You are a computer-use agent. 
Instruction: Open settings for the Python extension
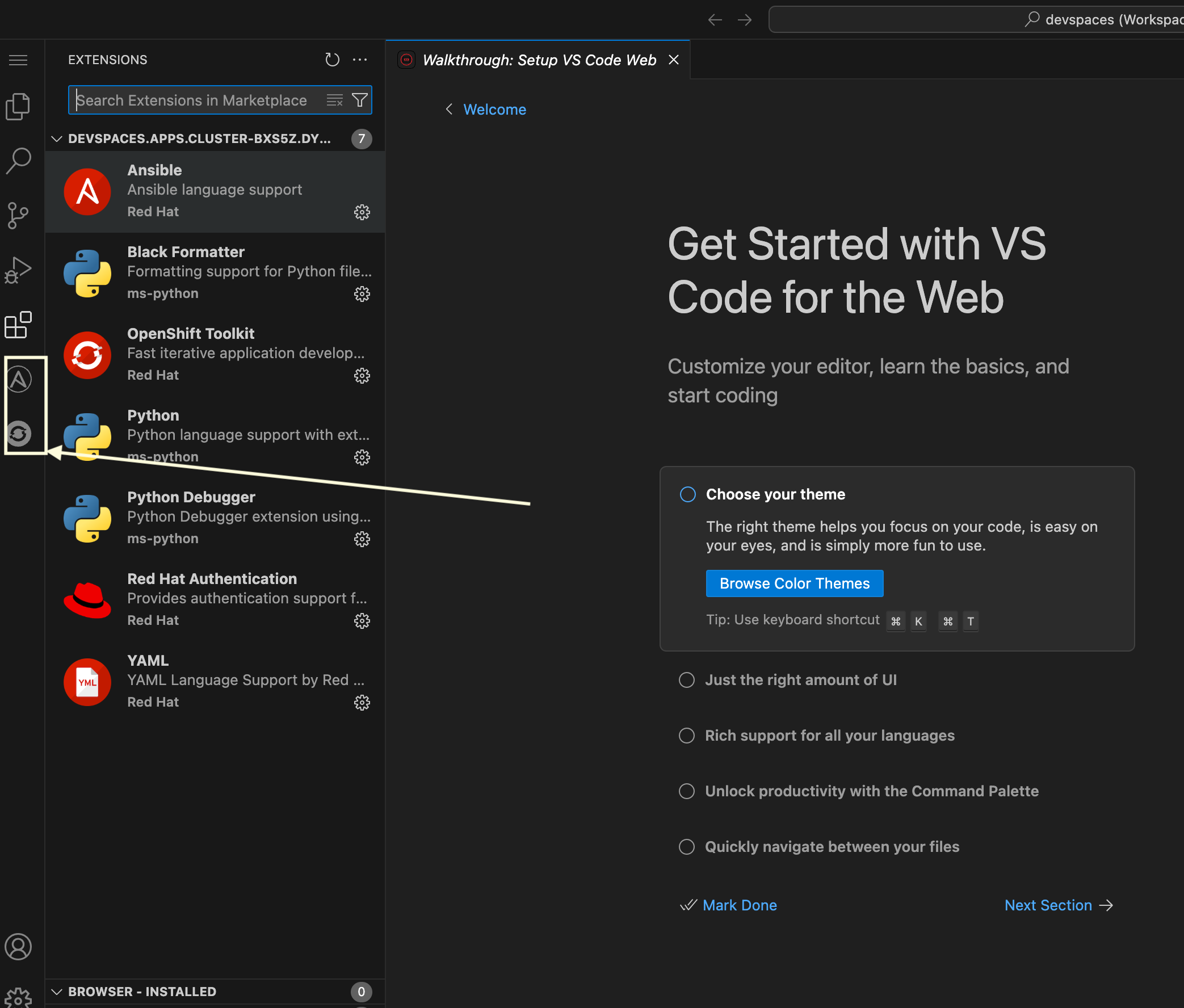(362, 457)
